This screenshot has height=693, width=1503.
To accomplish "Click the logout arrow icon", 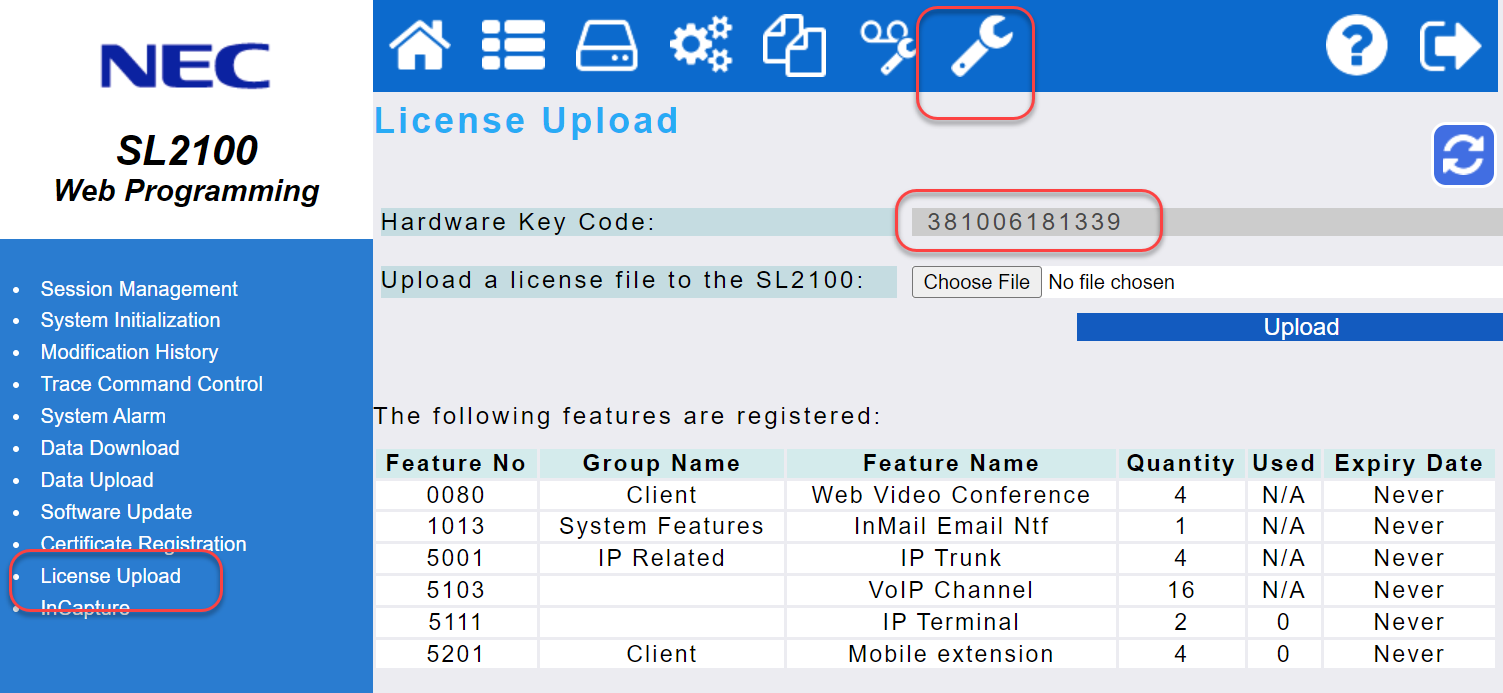I will point(1450,46).
